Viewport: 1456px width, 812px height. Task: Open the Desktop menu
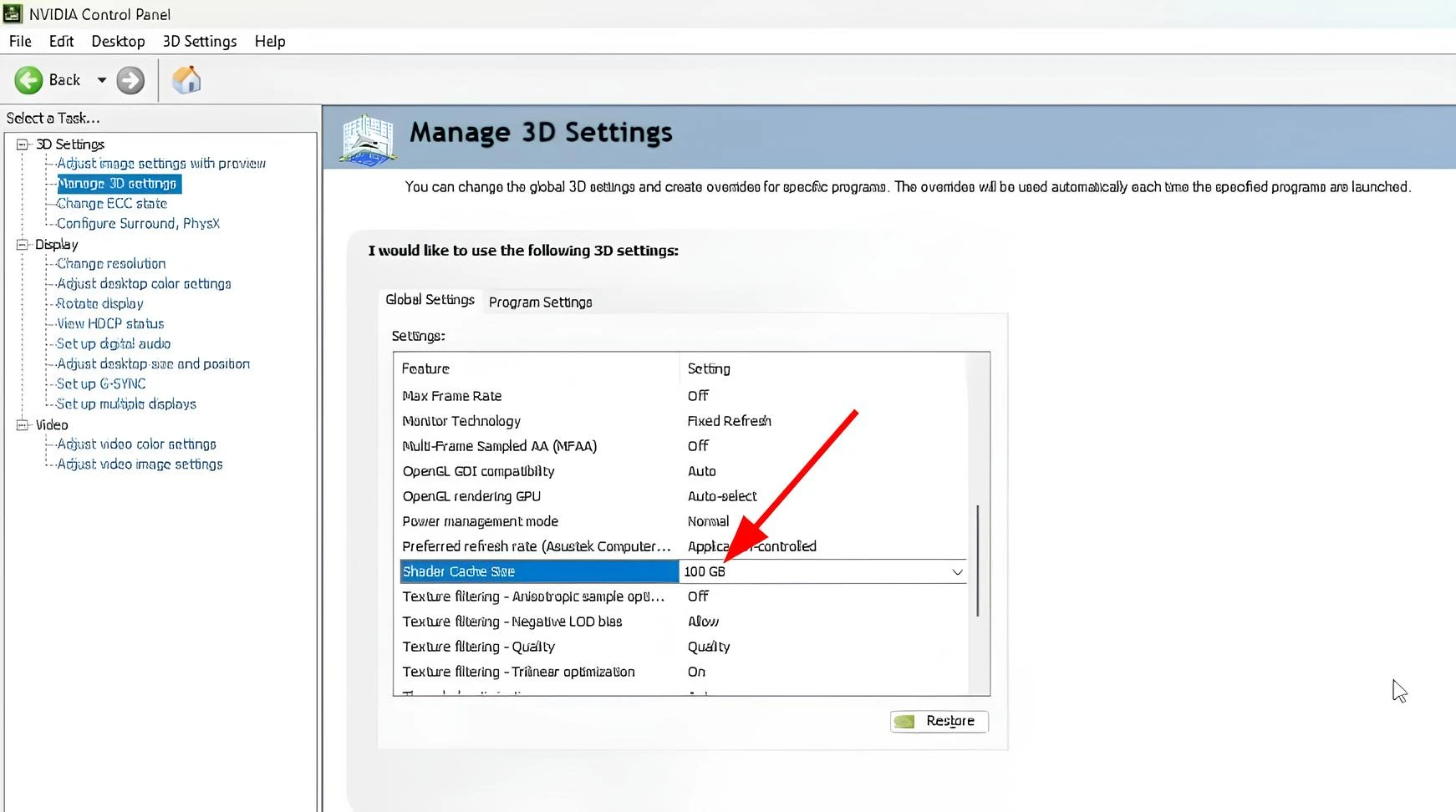click(118, 41)
